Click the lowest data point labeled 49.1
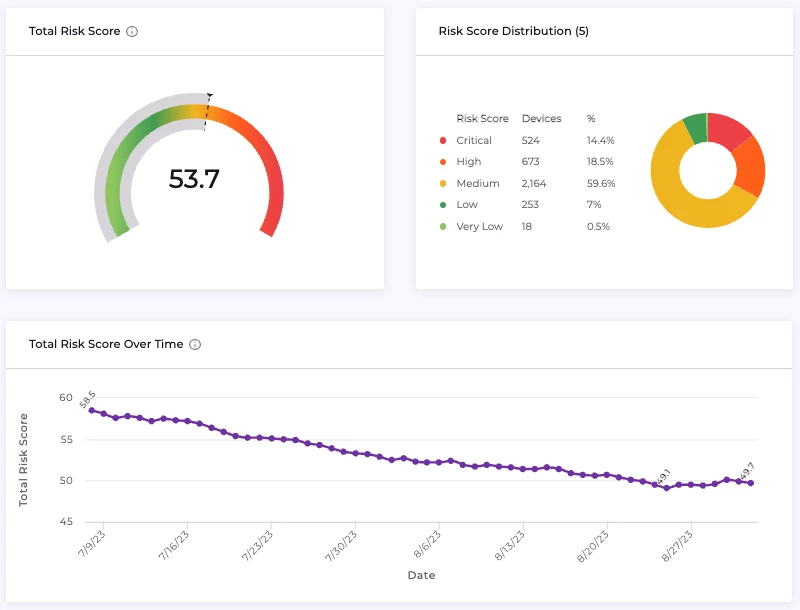Screen dimensions: 800x610 click(667, 488)
